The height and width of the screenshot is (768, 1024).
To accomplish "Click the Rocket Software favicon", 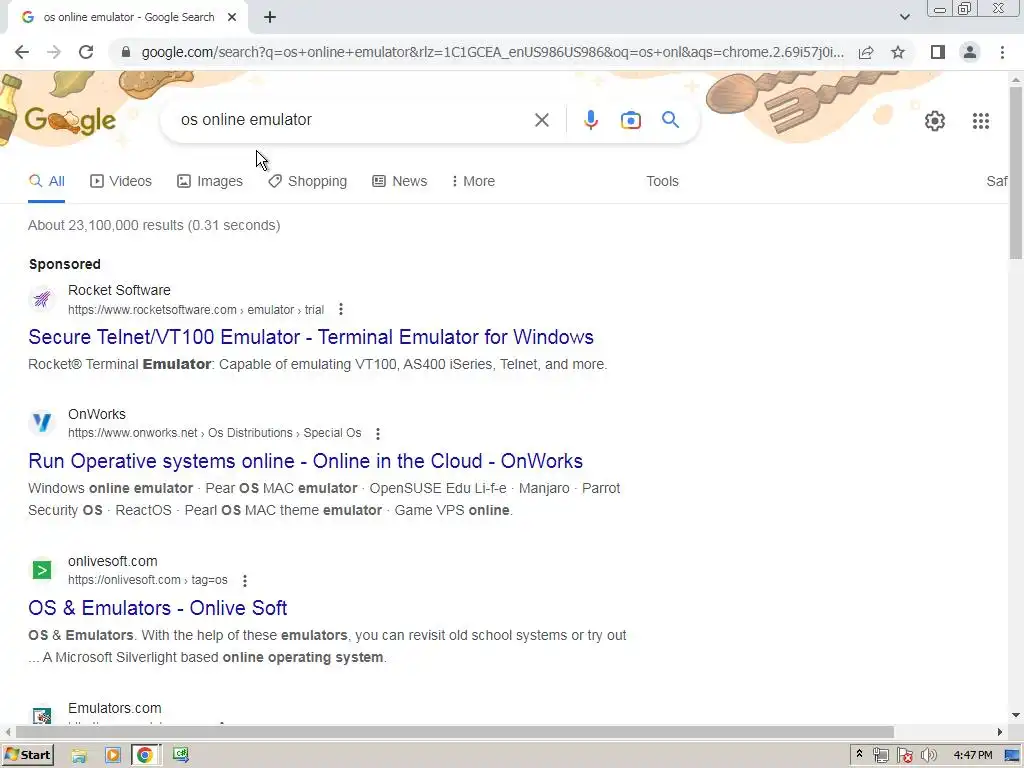I will [x=42, y=299].
